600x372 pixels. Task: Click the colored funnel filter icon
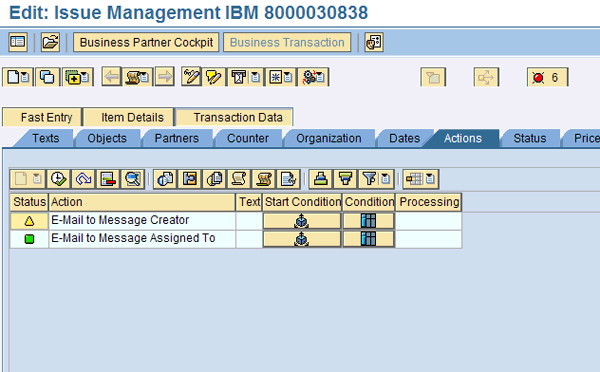pos(346,179)
